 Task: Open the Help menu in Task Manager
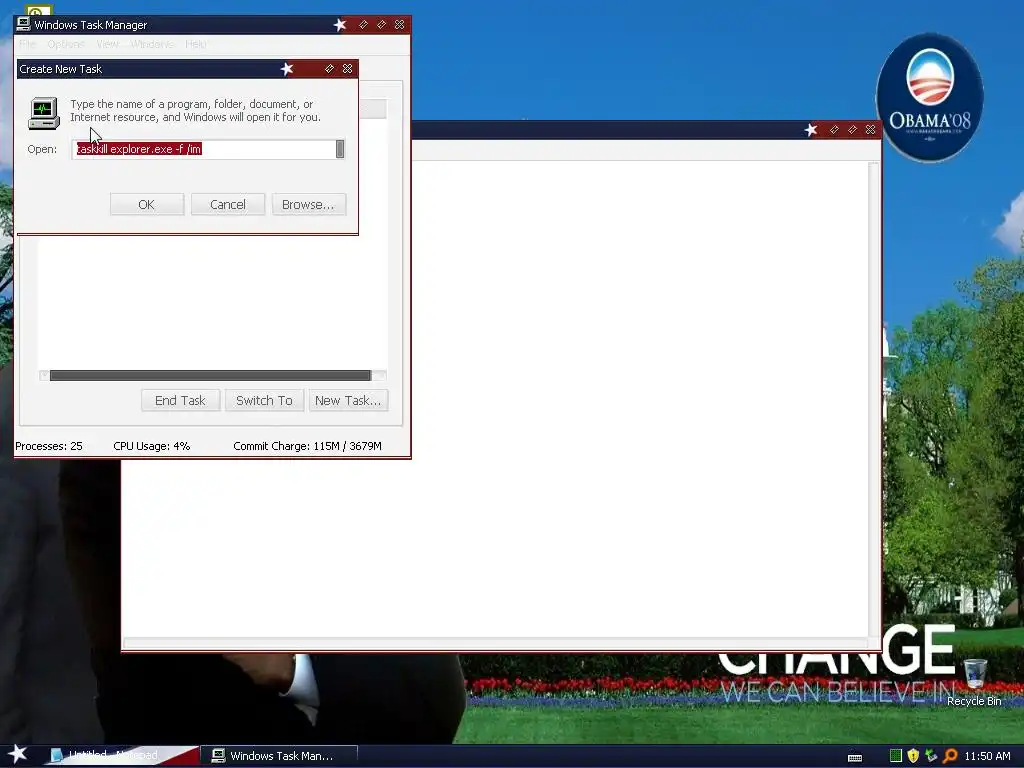coord(195,44)
